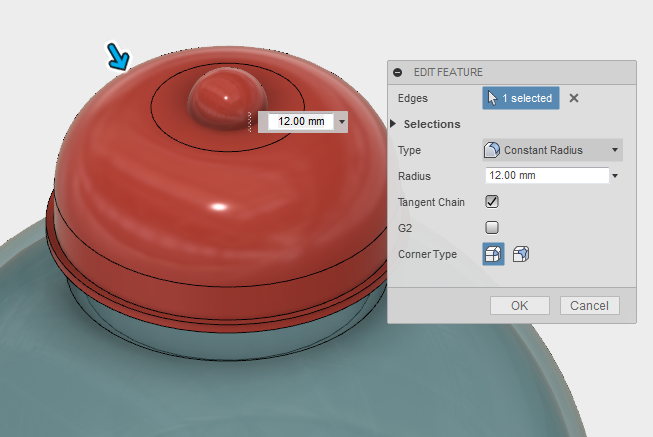Viewport: 653px width, 437px height.
Task: Cancel the fillet edit
Action: point(589,306)
